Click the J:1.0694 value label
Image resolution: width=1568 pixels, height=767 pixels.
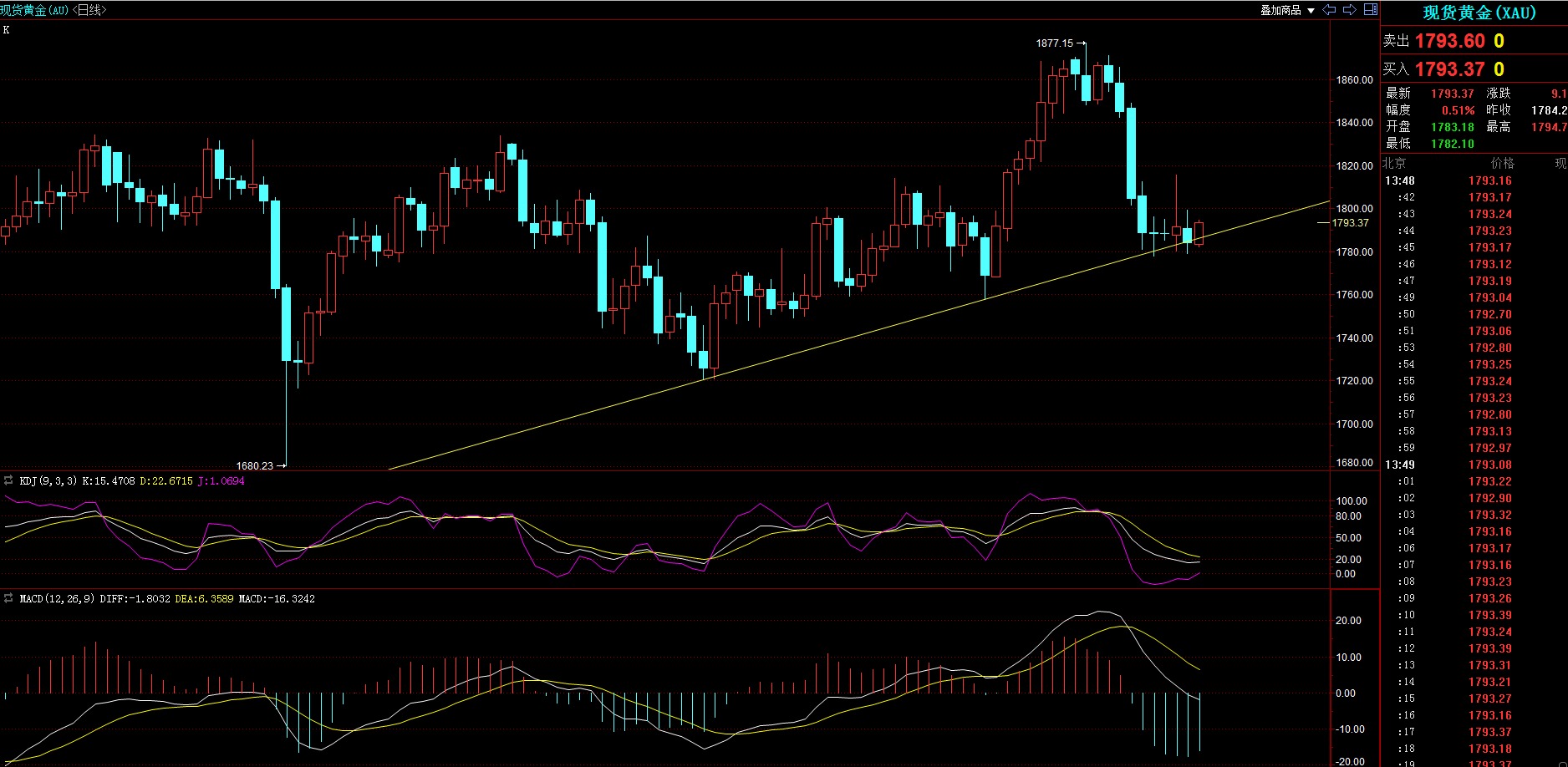click(x=221, y=481)
